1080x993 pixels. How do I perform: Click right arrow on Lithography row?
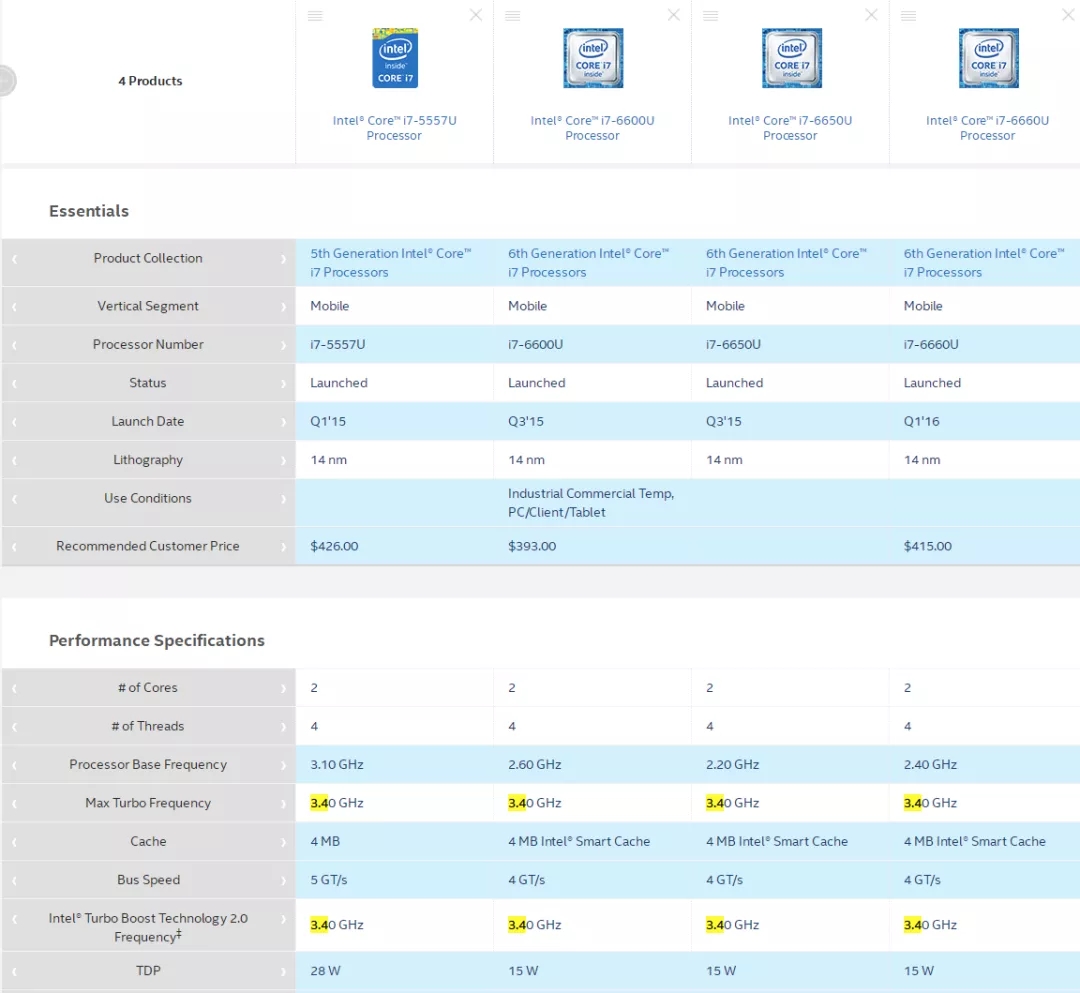pos(283,461)
